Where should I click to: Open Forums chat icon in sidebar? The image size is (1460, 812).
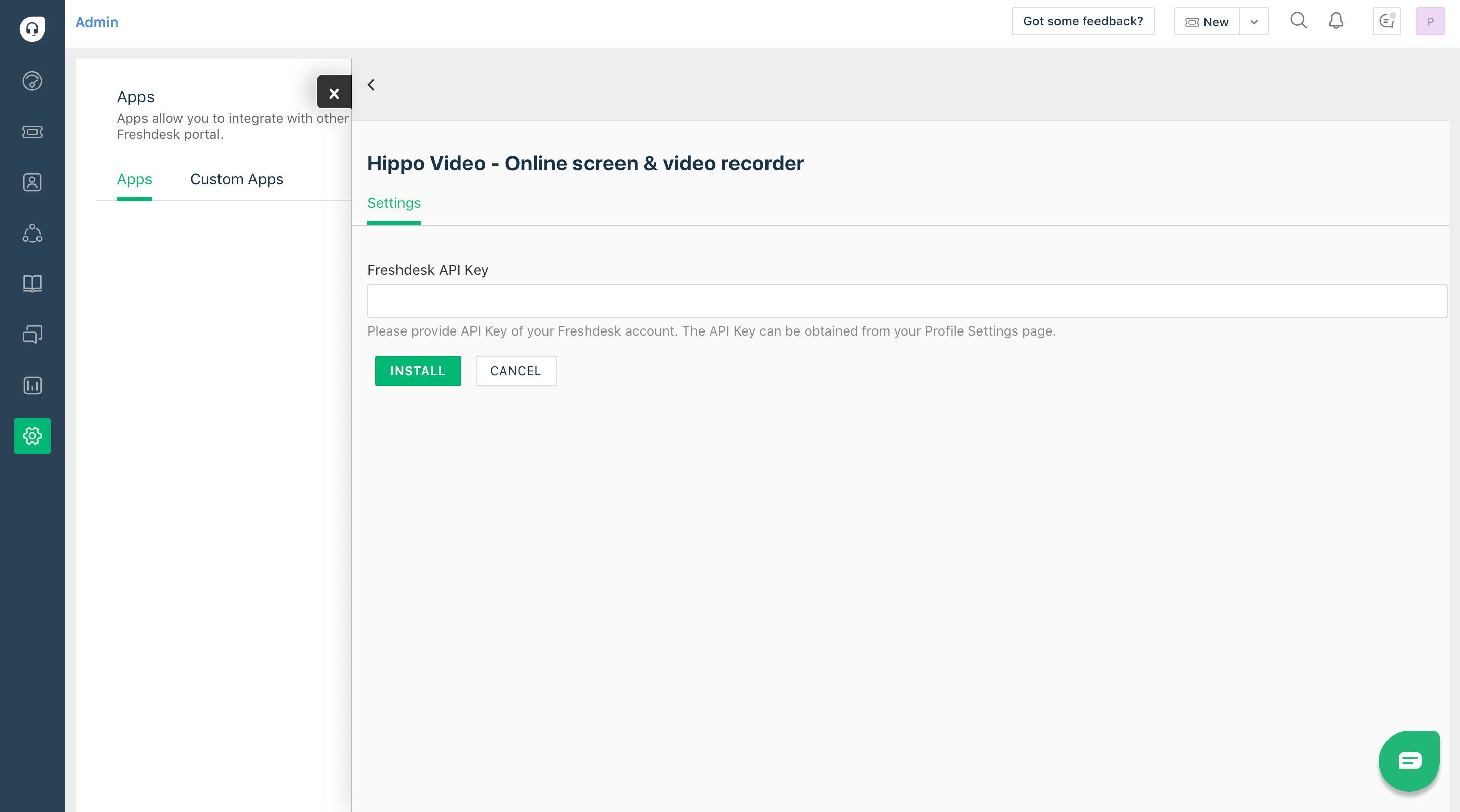pos(32,335)
